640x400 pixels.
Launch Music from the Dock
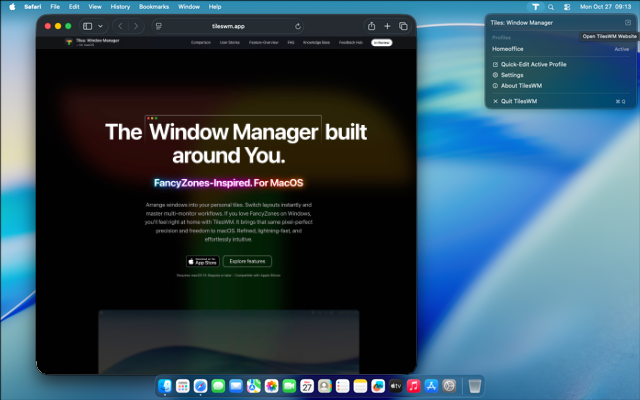tap(413, 385)
